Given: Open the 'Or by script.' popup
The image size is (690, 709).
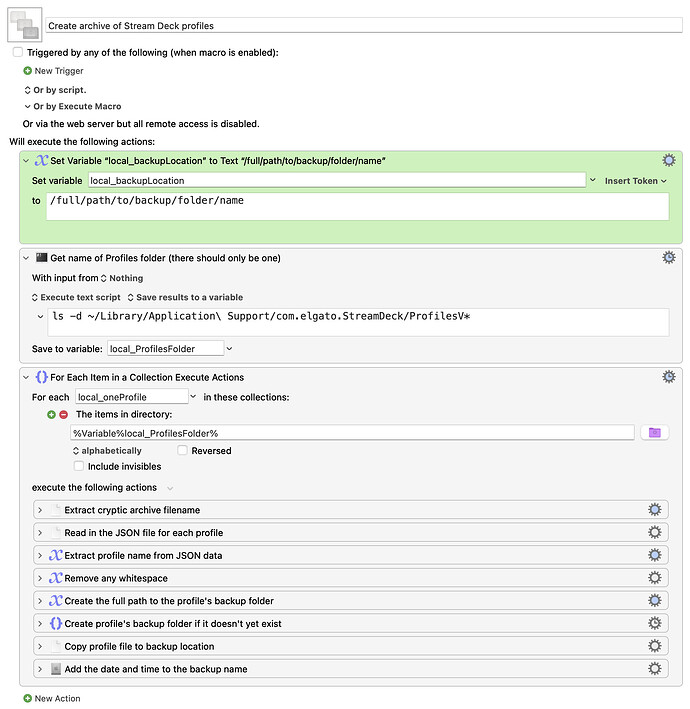Looking at the screenshot, I should (55, 90).
